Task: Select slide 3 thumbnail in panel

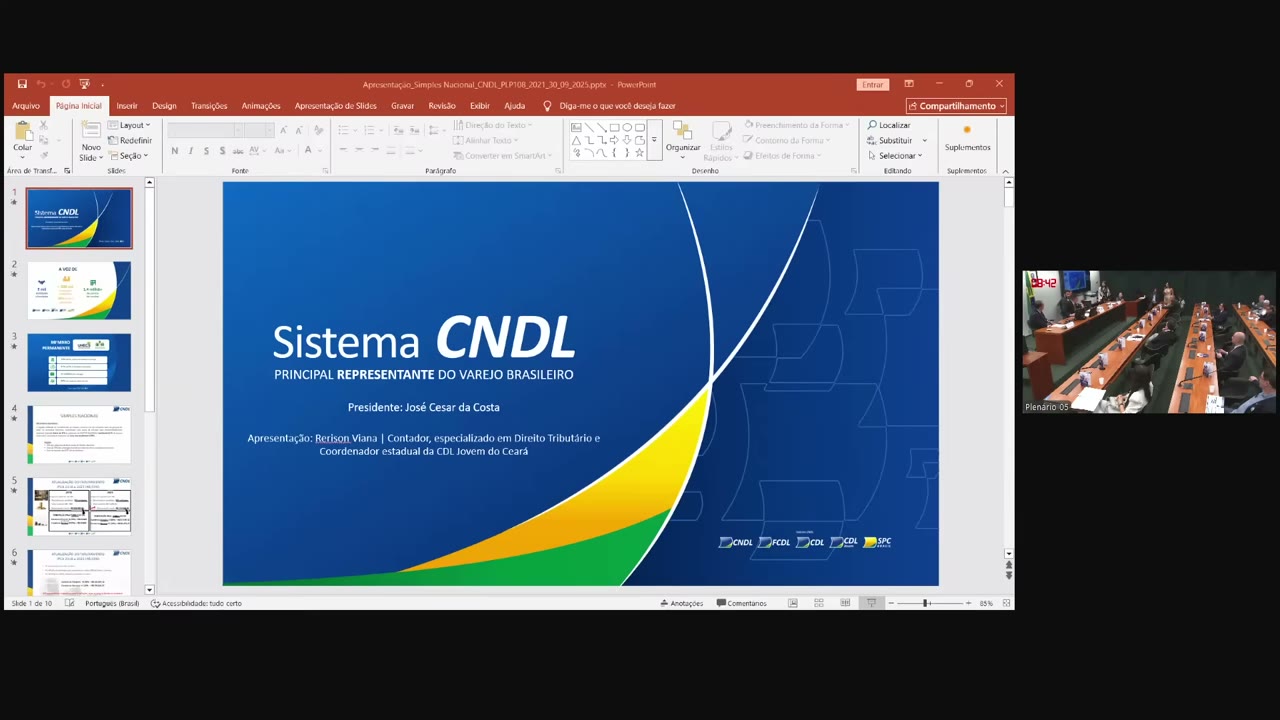Action: (x=79, y=362)
